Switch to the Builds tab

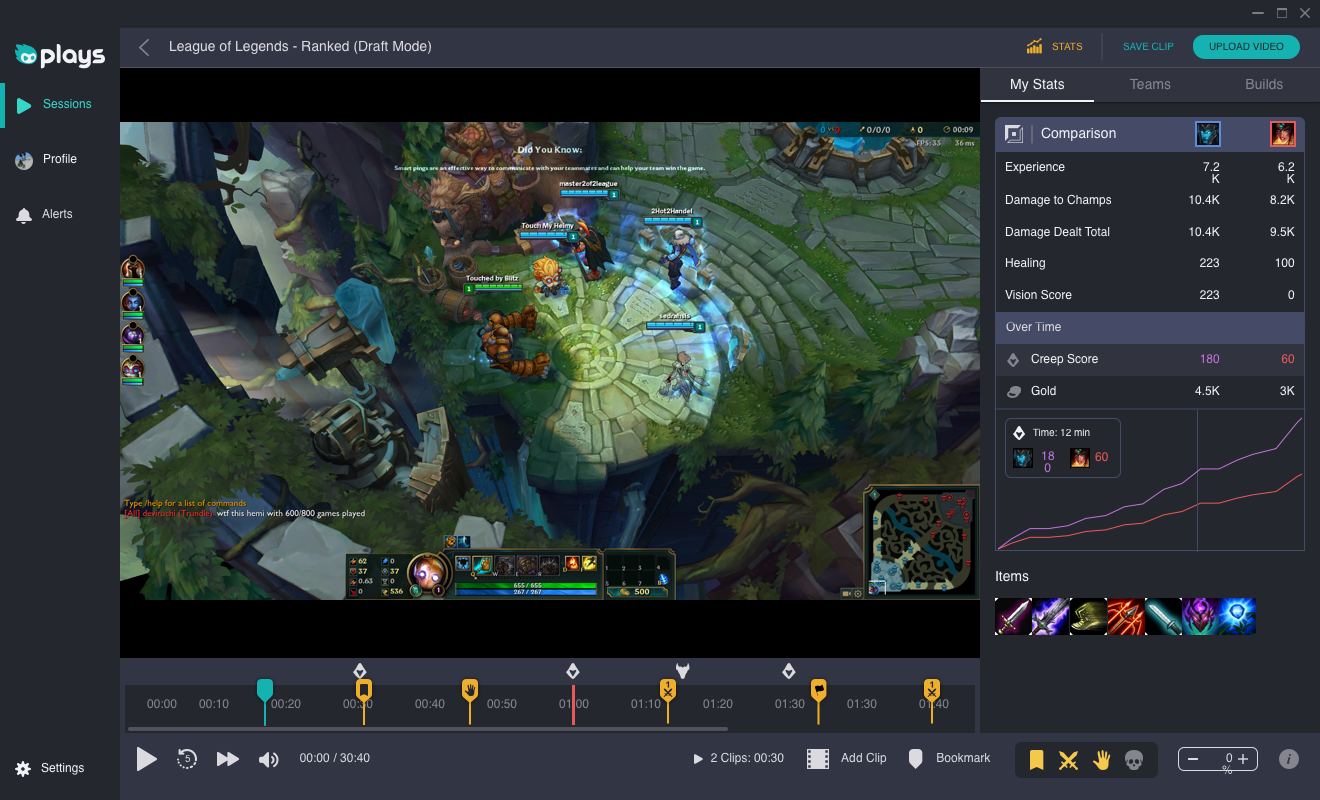click(1264, 84)
